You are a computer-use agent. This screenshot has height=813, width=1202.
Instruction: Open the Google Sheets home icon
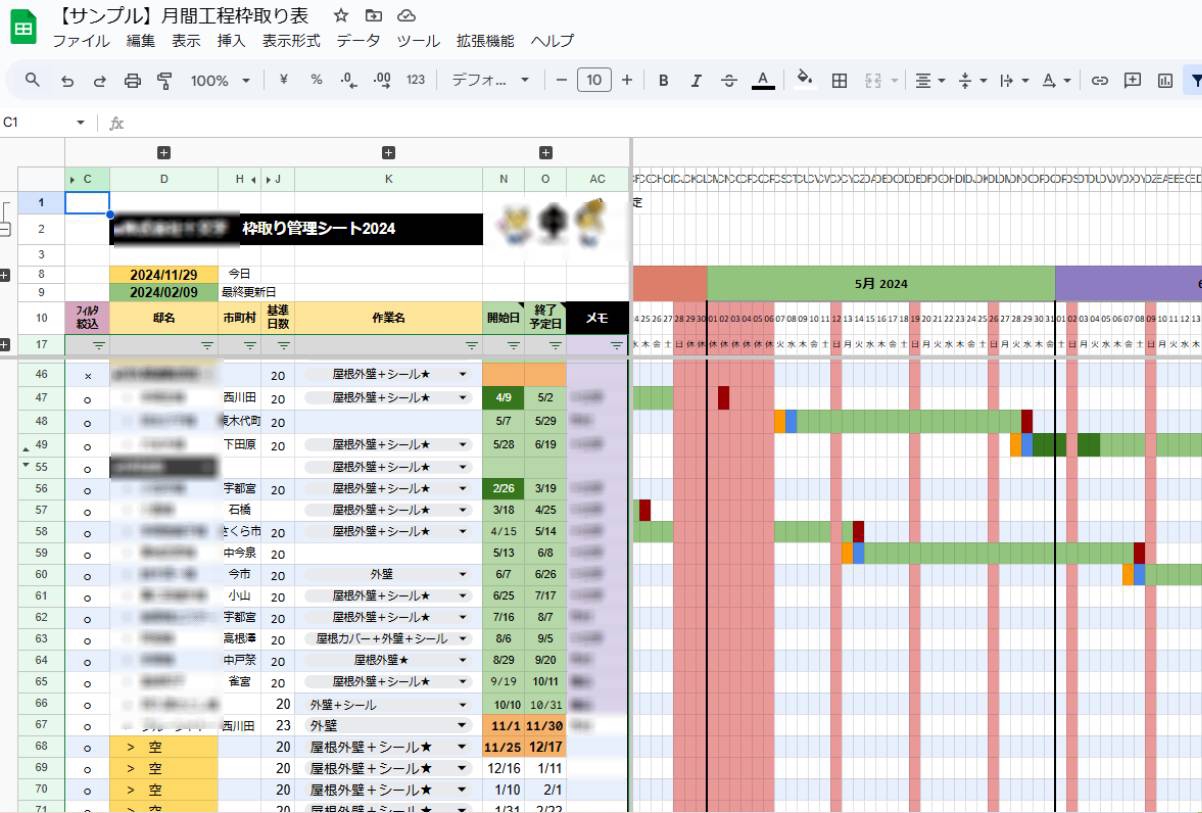click(23, 28)
